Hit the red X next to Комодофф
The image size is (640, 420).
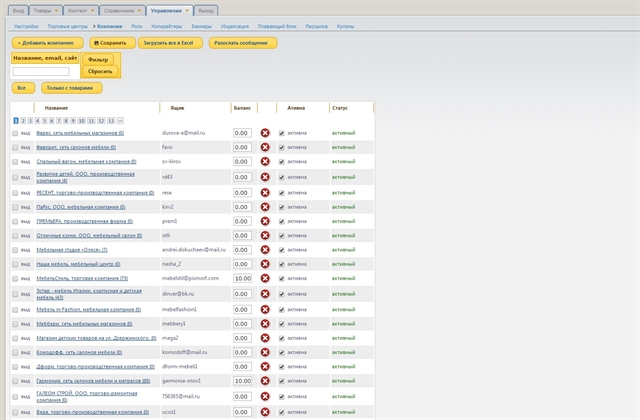click(265, 353)
